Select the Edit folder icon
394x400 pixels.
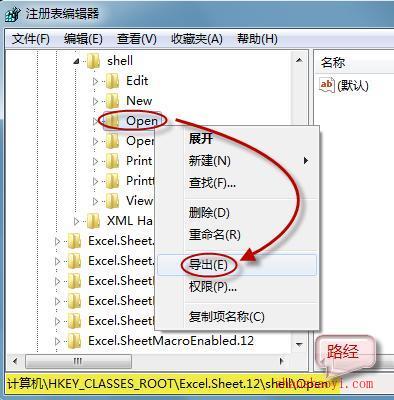click(x=112, y=81)
